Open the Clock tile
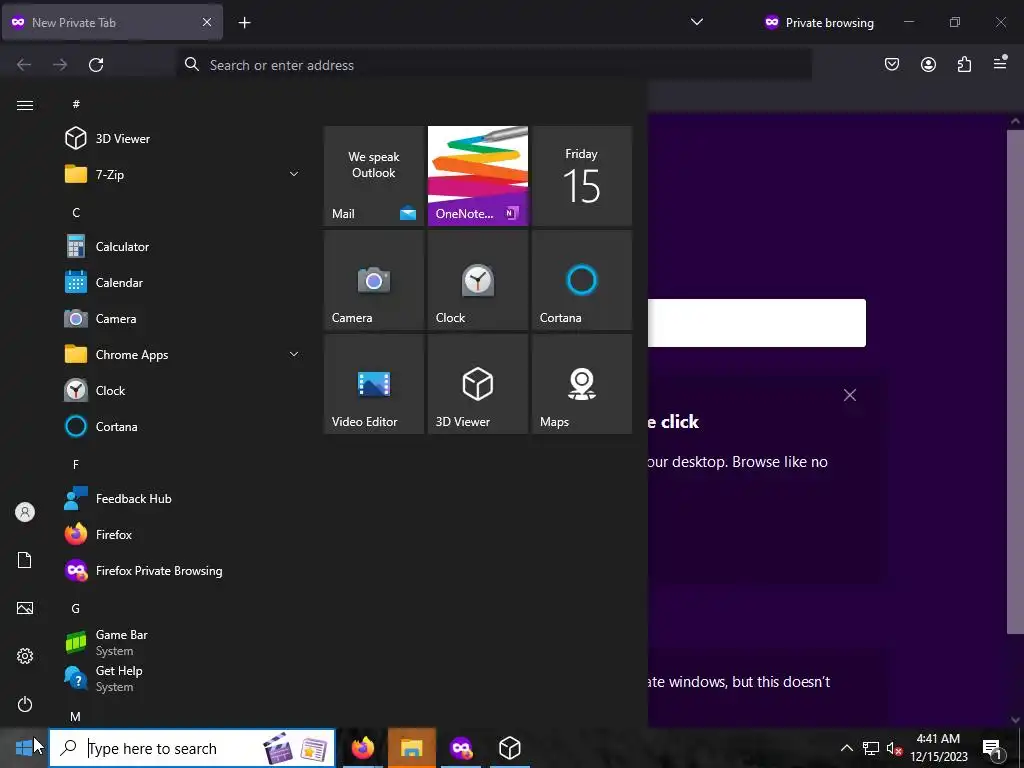The height and width of the screenshot is (768, 1024). click(477, 280)
